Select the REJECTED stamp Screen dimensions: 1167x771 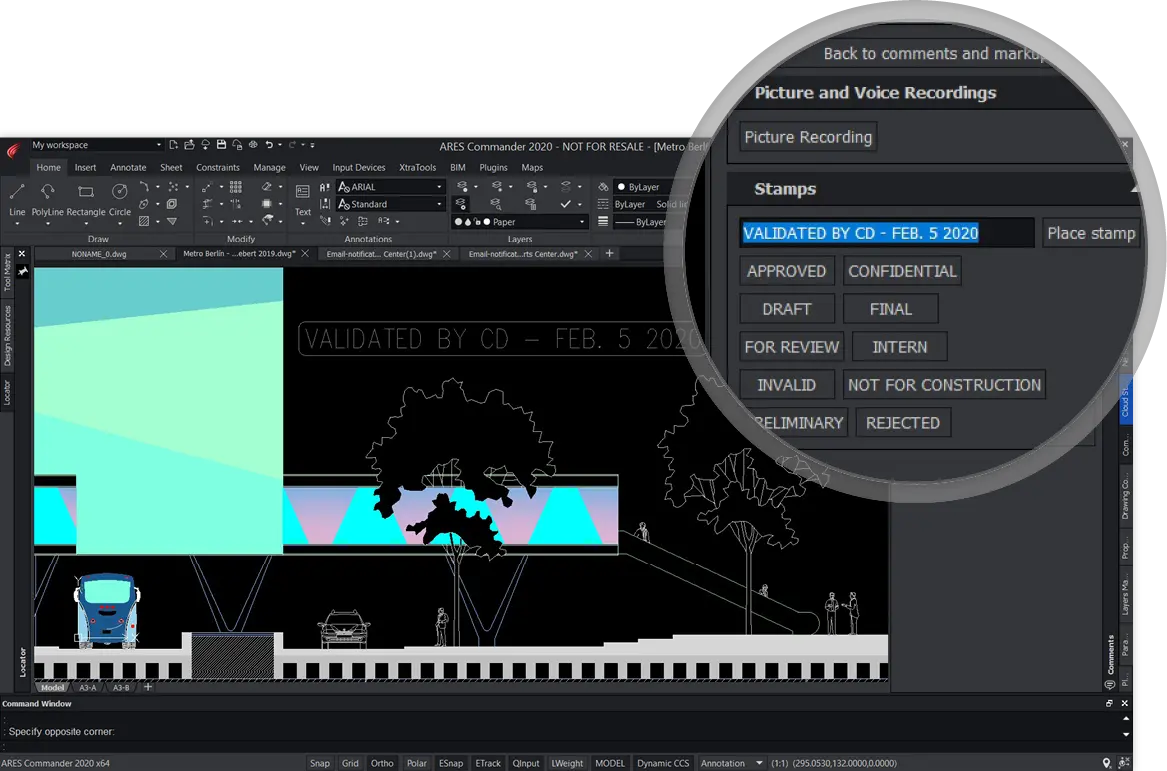click(903, 423)
